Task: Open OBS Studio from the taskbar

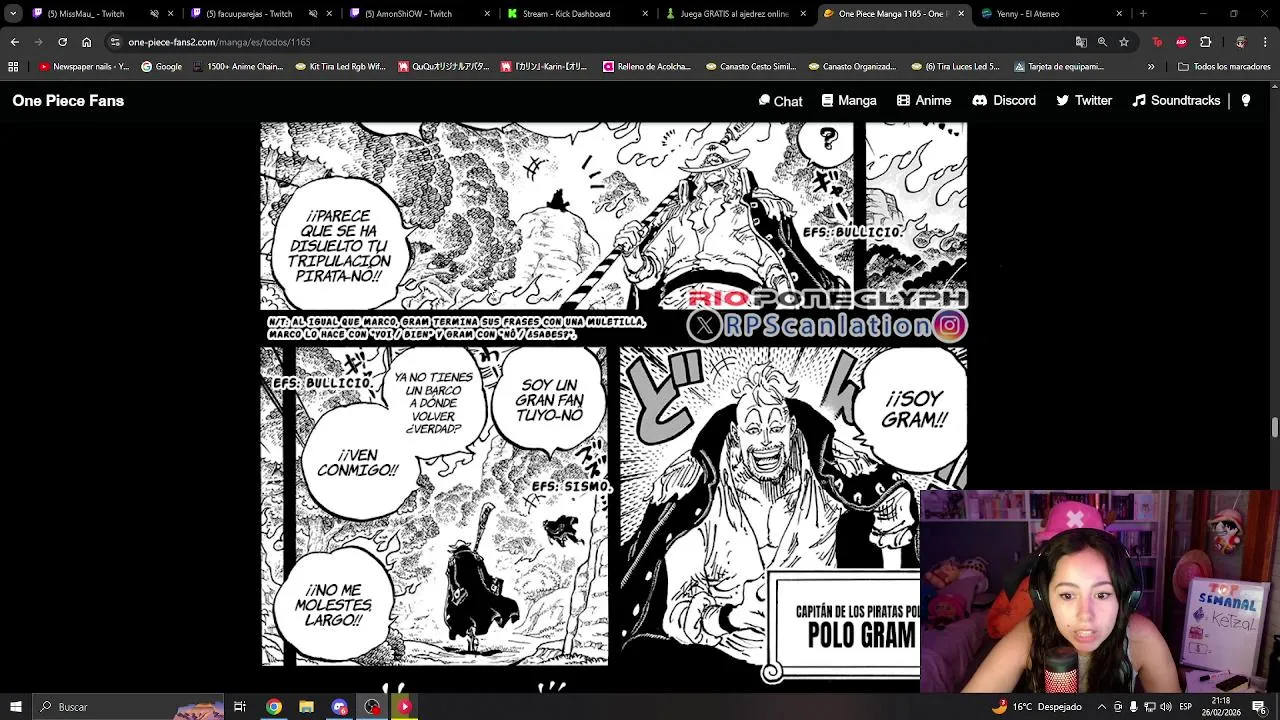Action: tap(372, 707)
